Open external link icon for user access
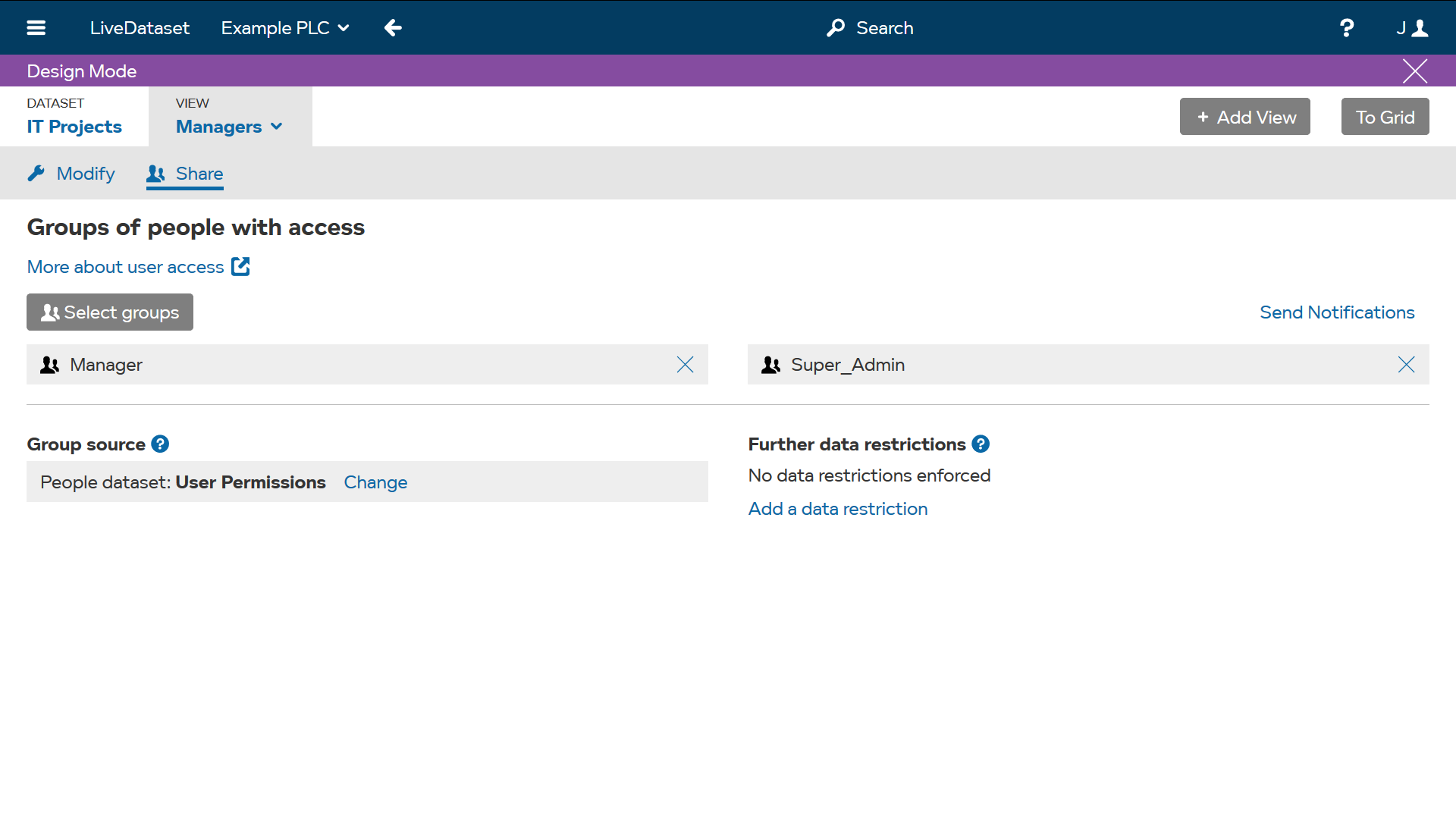 pyautogui.click(x=240, y=267)
